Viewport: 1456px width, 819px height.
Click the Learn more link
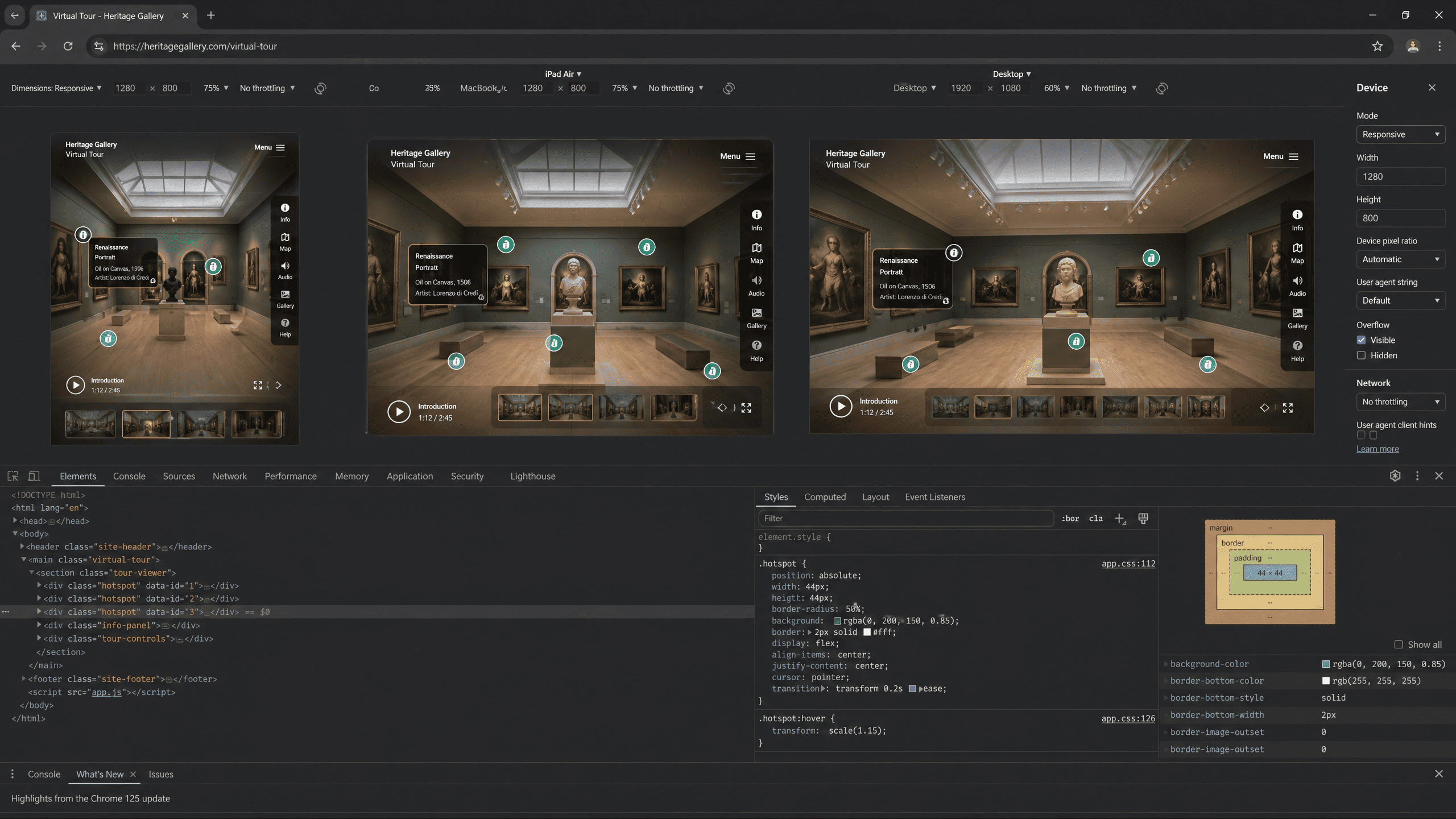point(1378,449)
